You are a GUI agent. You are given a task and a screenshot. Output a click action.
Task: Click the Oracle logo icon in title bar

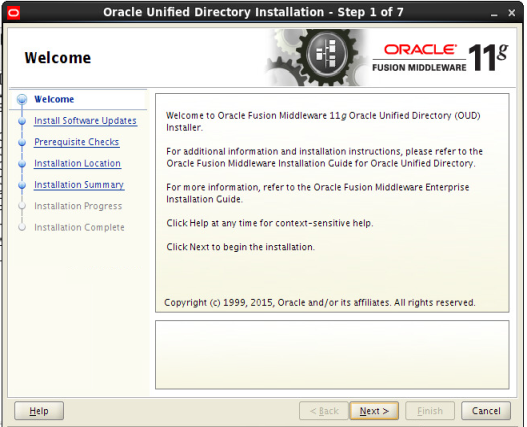(13, 13)
